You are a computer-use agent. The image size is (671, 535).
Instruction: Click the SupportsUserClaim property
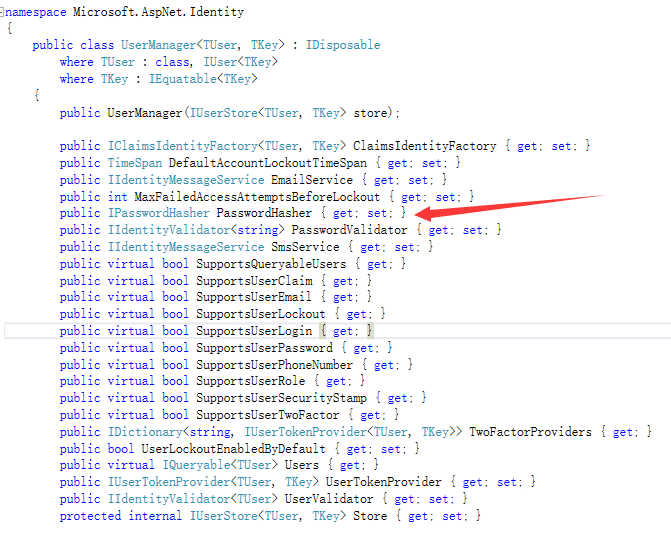click(254, 281)
